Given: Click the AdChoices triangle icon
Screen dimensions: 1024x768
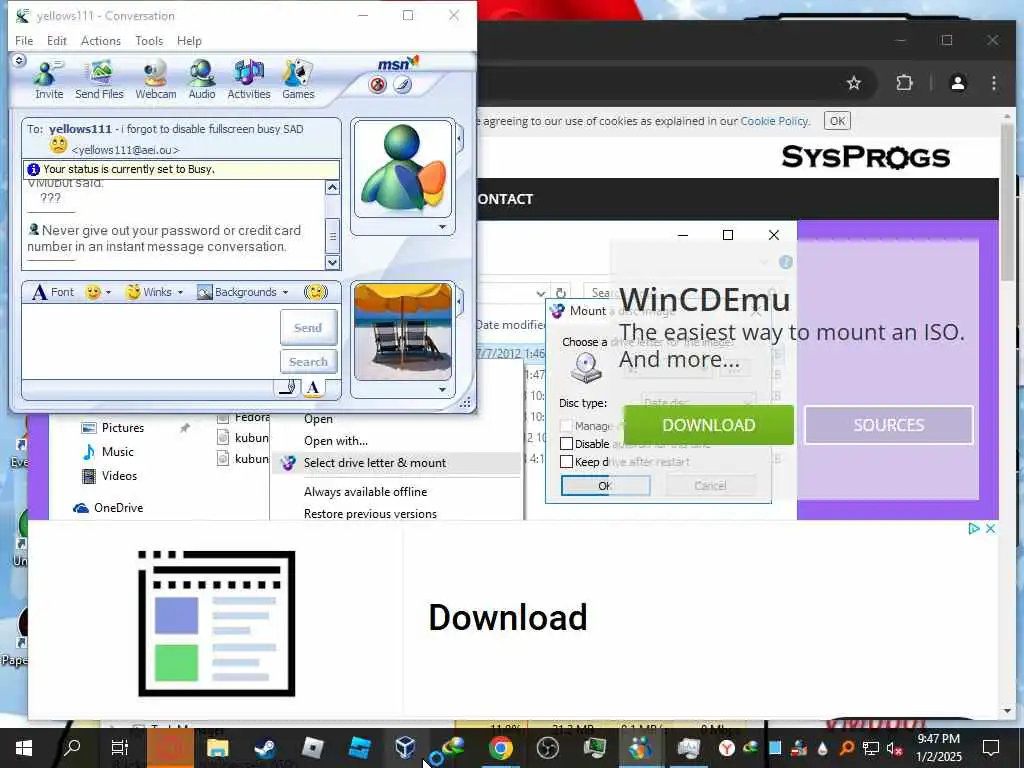Looking at the screenshot, I should (x=974, y=528).
